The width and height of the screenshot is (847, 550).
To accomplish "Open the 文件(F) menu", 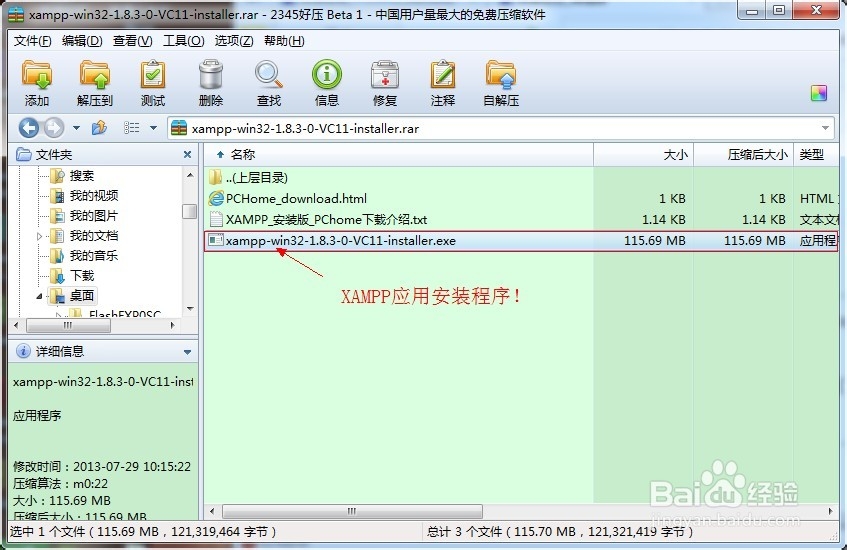I will pos(32,41).
